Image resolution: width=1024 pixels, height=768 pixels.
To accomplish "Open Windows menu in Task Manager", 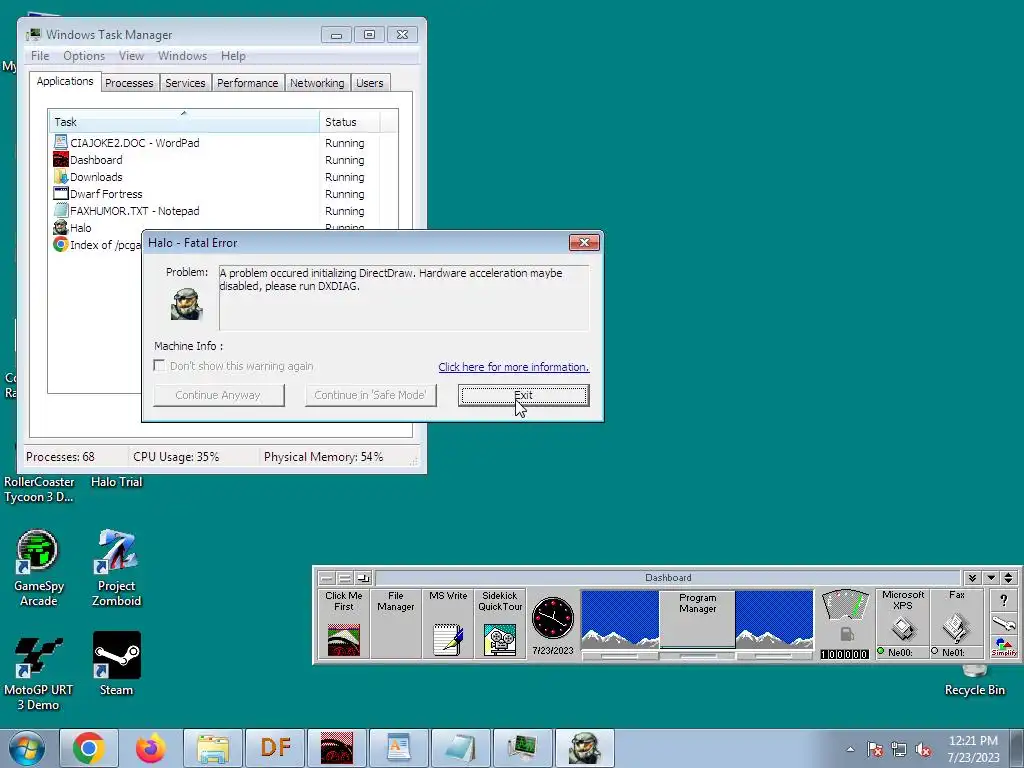I will [x=182, y=56].
